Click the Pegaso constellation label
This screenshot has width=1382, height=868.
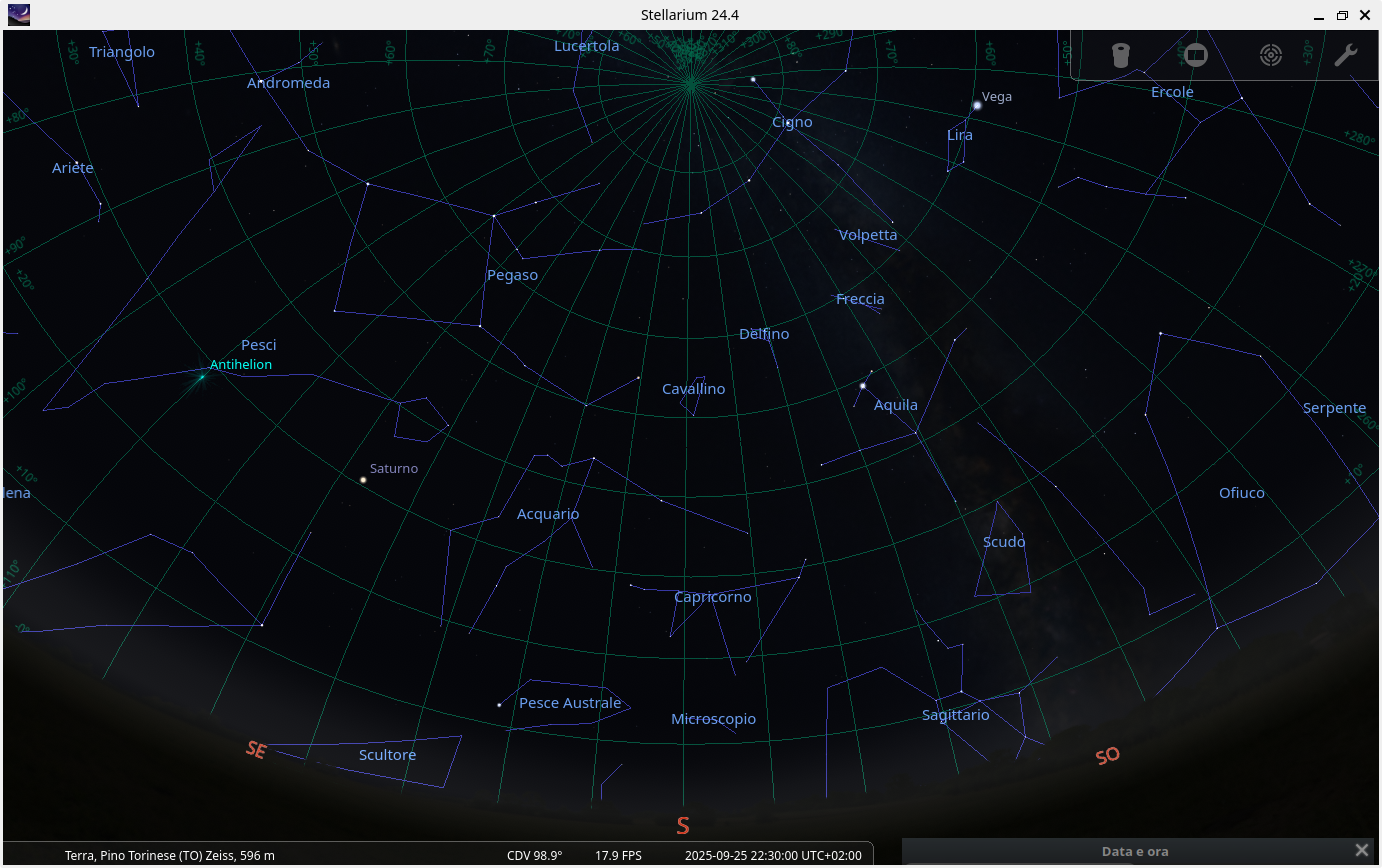tap(512, 274)
